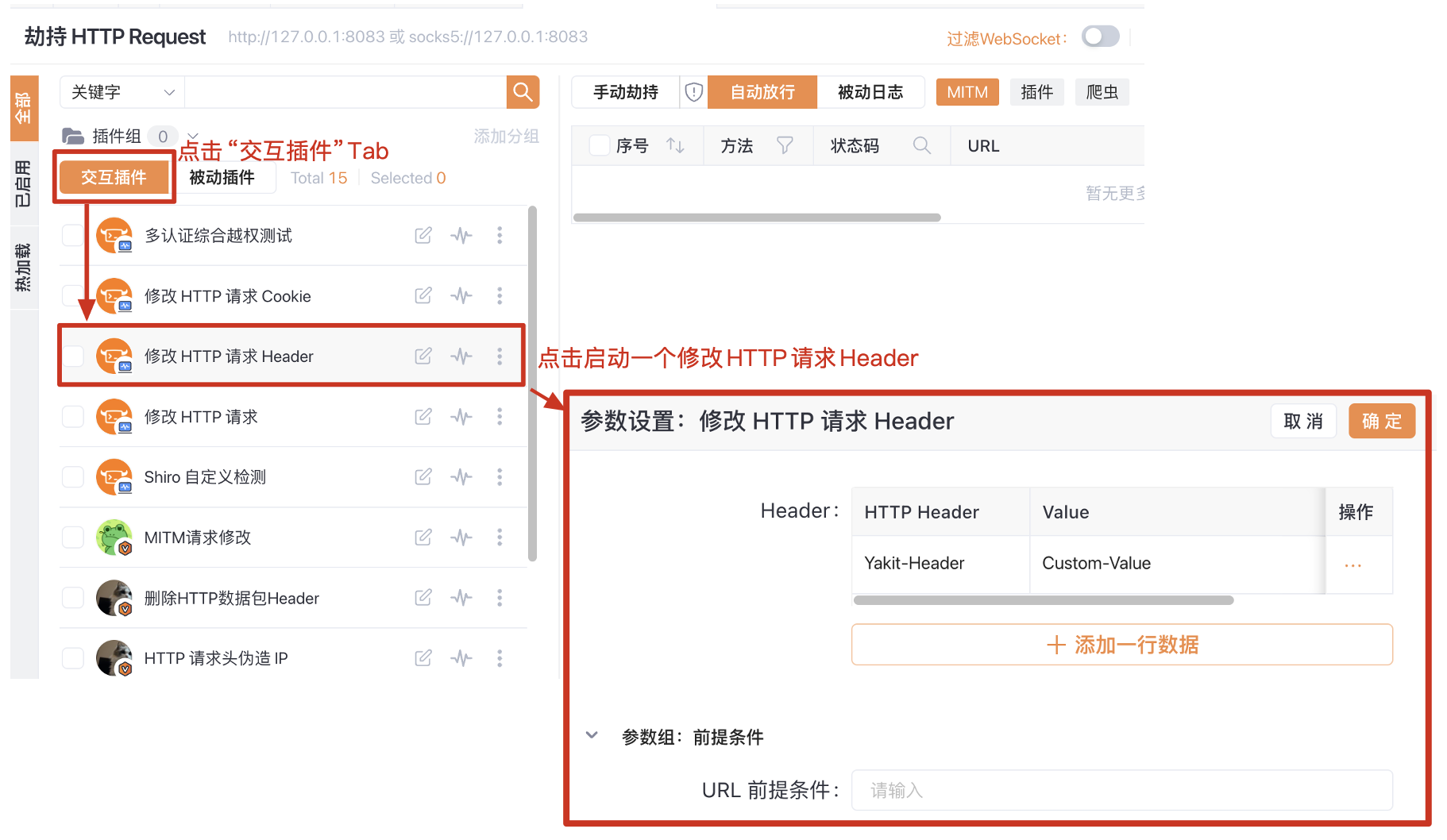Collapse the 参数组：前提条件 section
This screenshot has height=840, width=1447.
[x=592, y=735]
